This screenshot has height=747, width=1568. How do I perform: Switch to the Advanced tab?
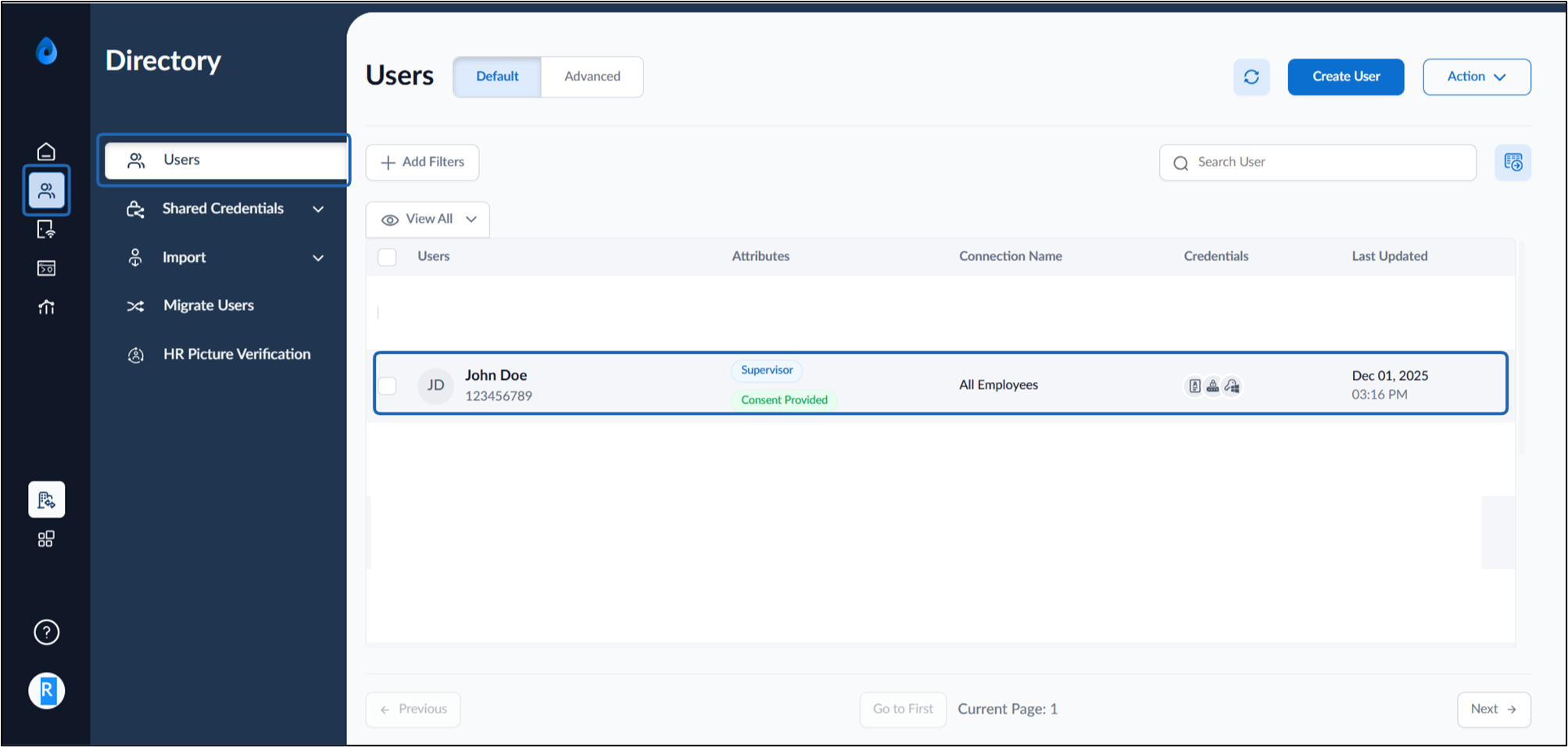[x=592, y=77]
